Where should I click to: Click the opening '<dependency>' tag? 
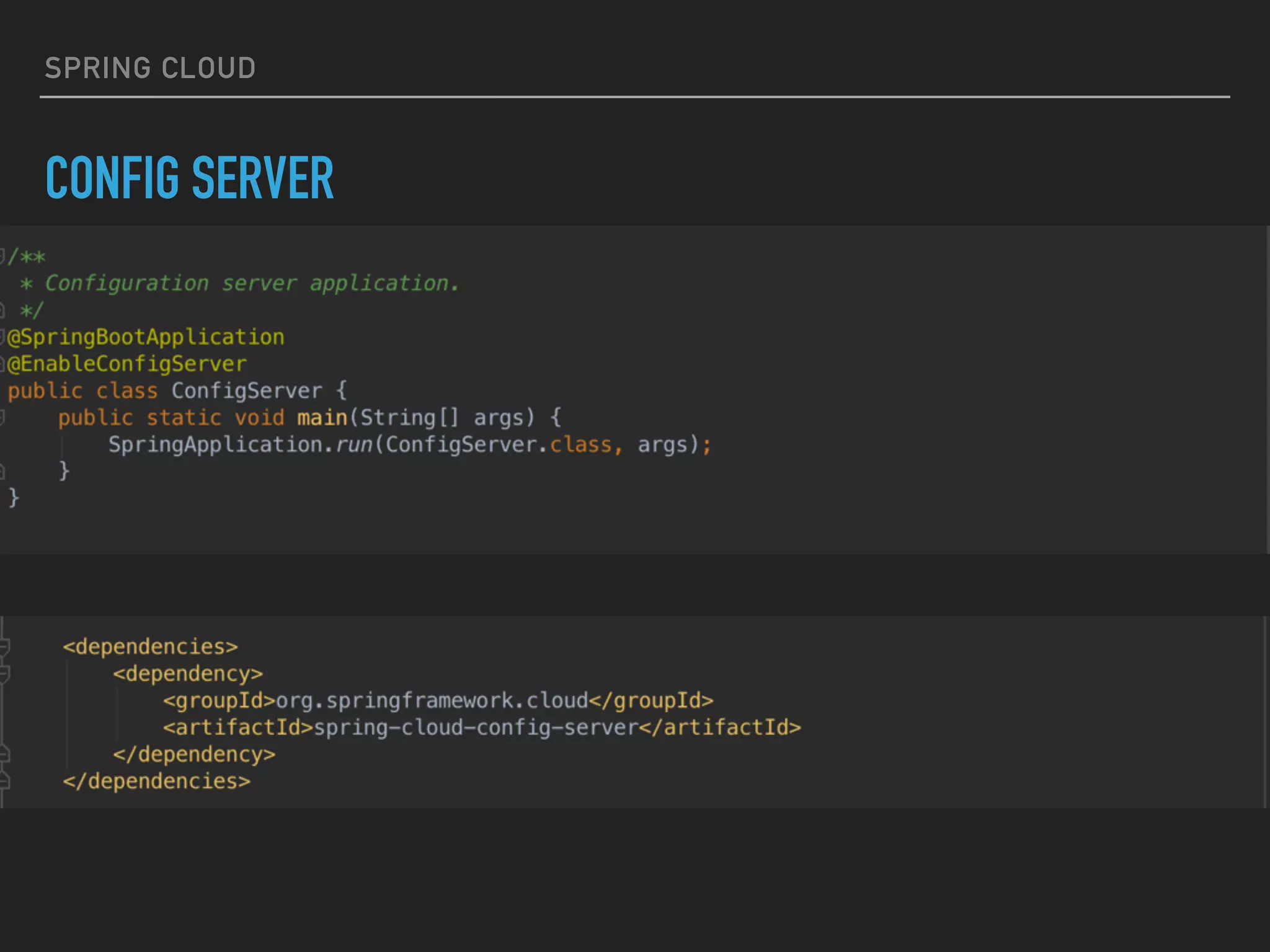[188, 674]
